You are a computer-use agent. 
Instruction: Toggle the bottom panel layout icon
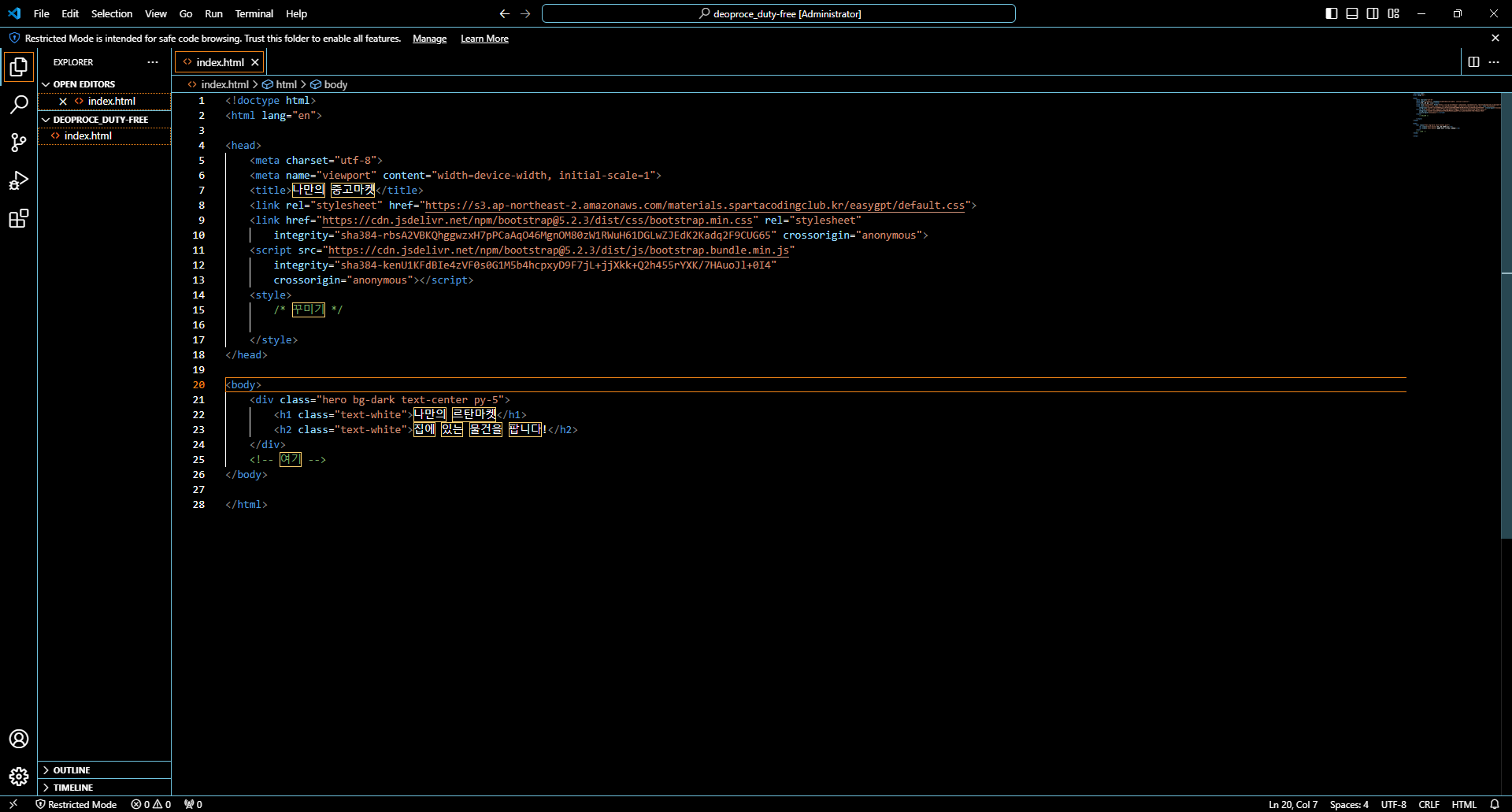[1352, 13]
